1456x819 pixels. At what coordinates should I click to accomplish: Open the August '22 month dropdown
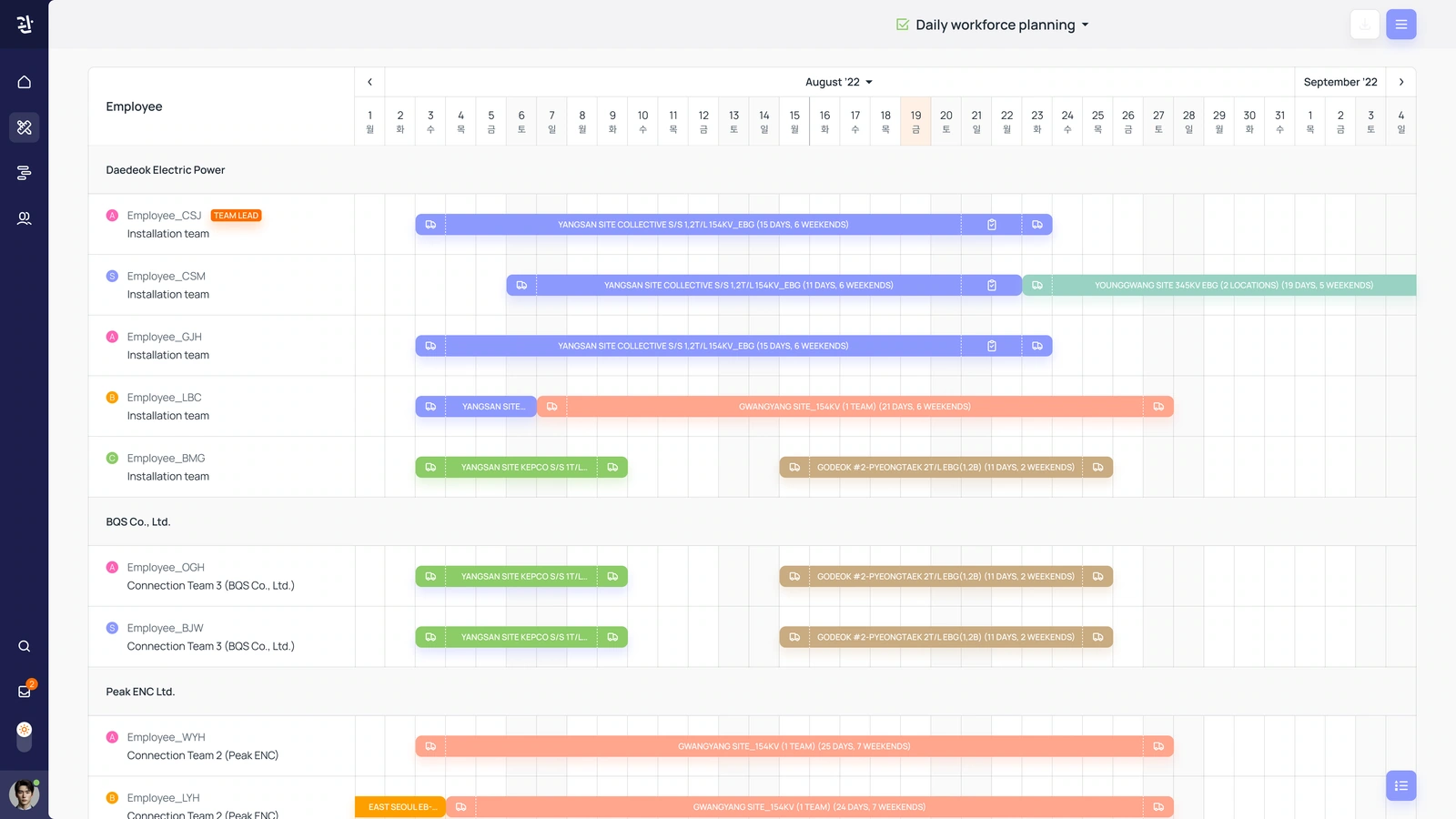coord(839,82)
